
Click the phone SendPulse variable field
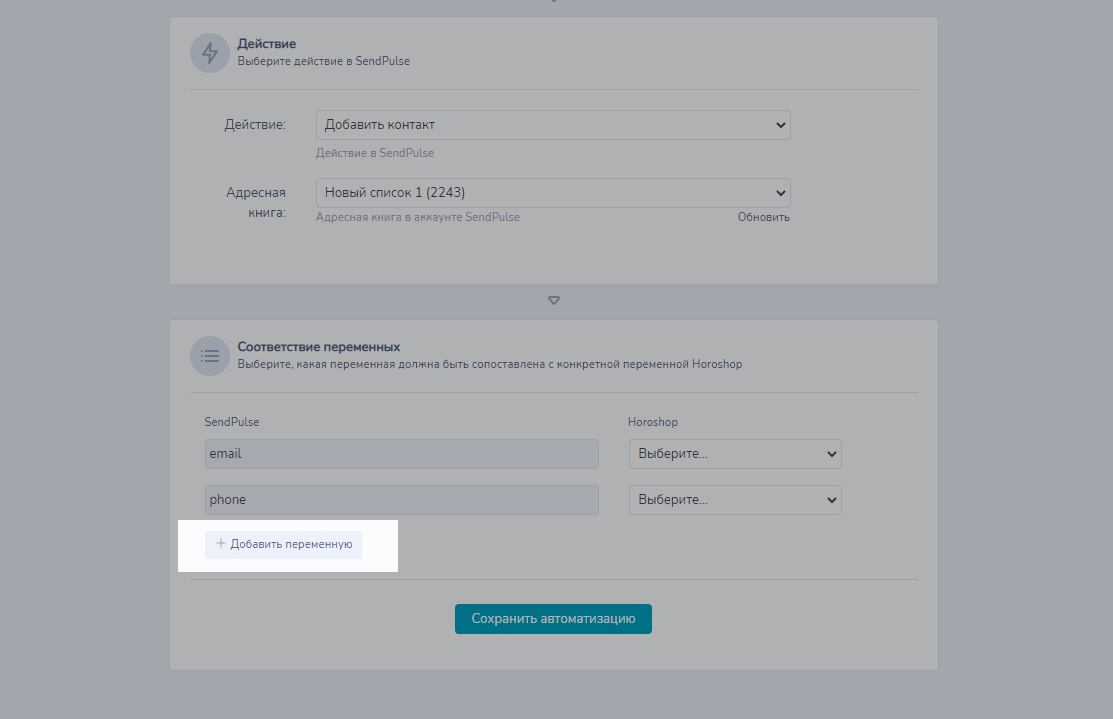coord(401,500)
